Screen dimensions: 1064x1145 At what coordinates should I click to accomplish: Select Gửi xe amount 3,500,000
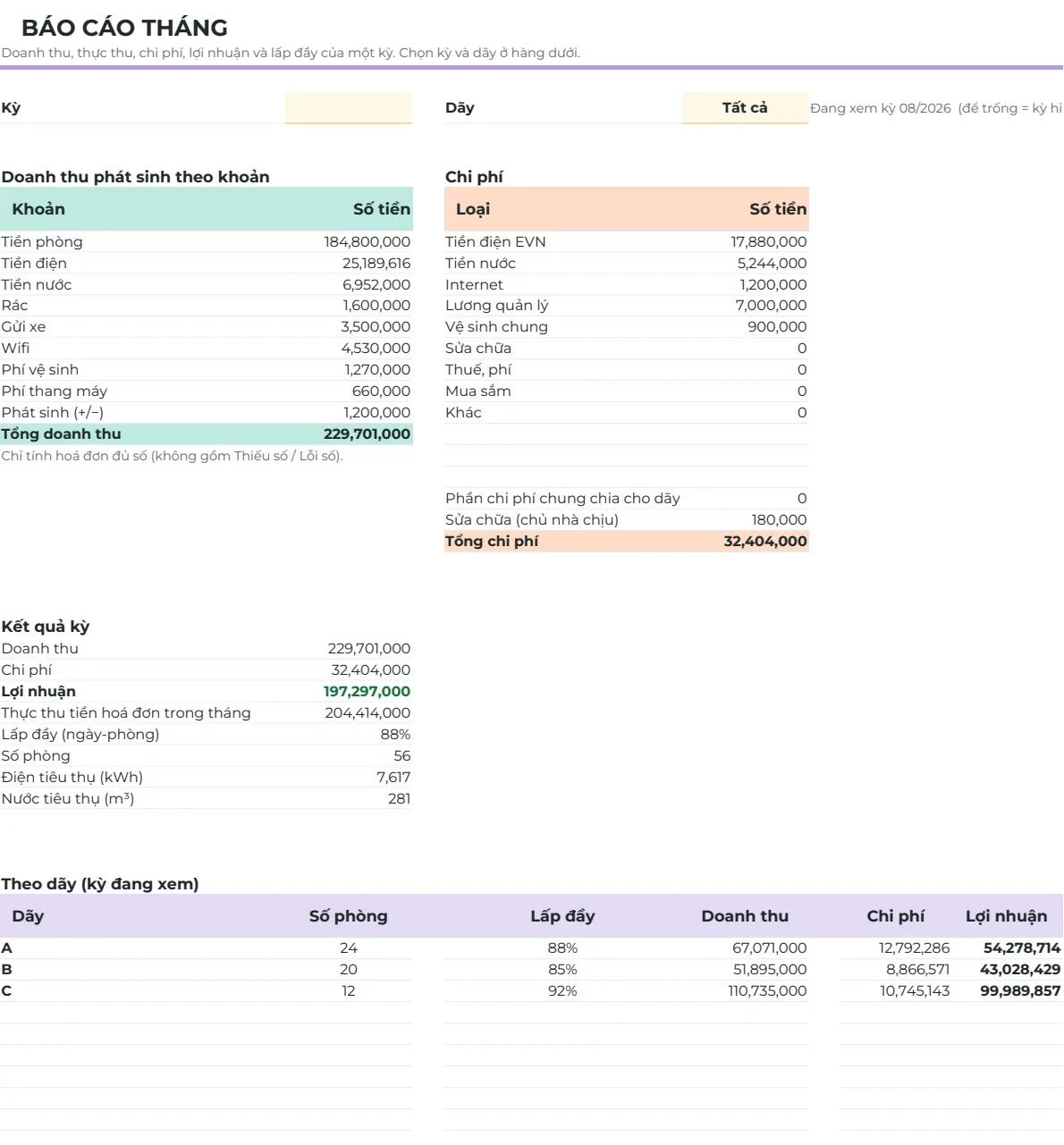376,327
